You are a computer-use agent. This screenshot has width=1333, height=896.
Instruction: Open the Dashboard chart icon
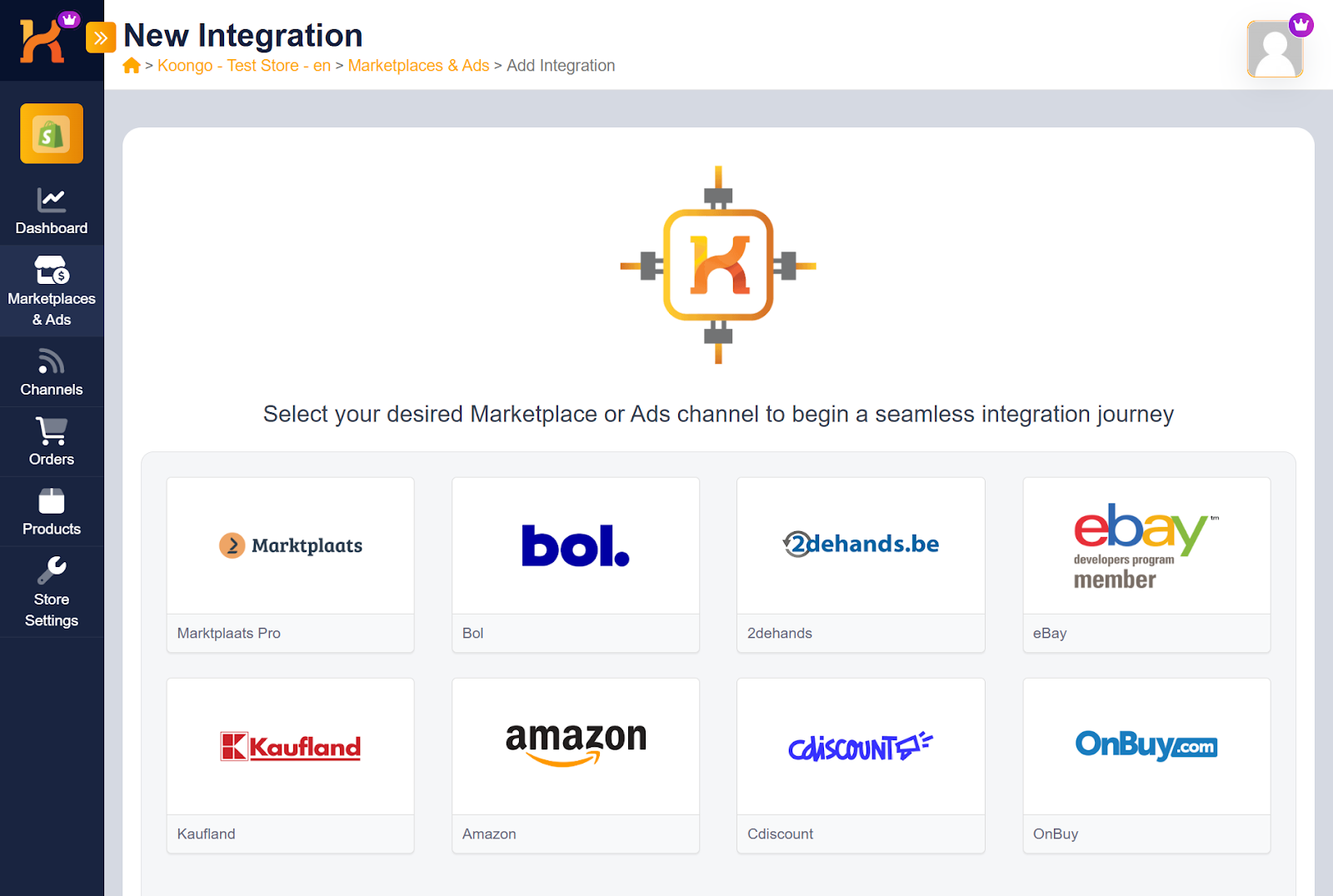click(52, 200)
